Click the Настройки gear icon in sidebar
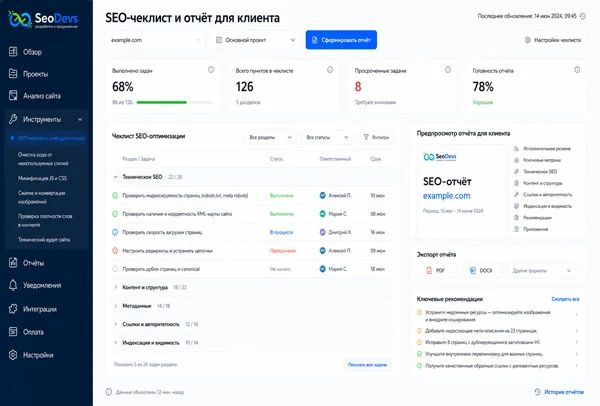The height and width of the screenshot is (406, 600). (13, 355)
